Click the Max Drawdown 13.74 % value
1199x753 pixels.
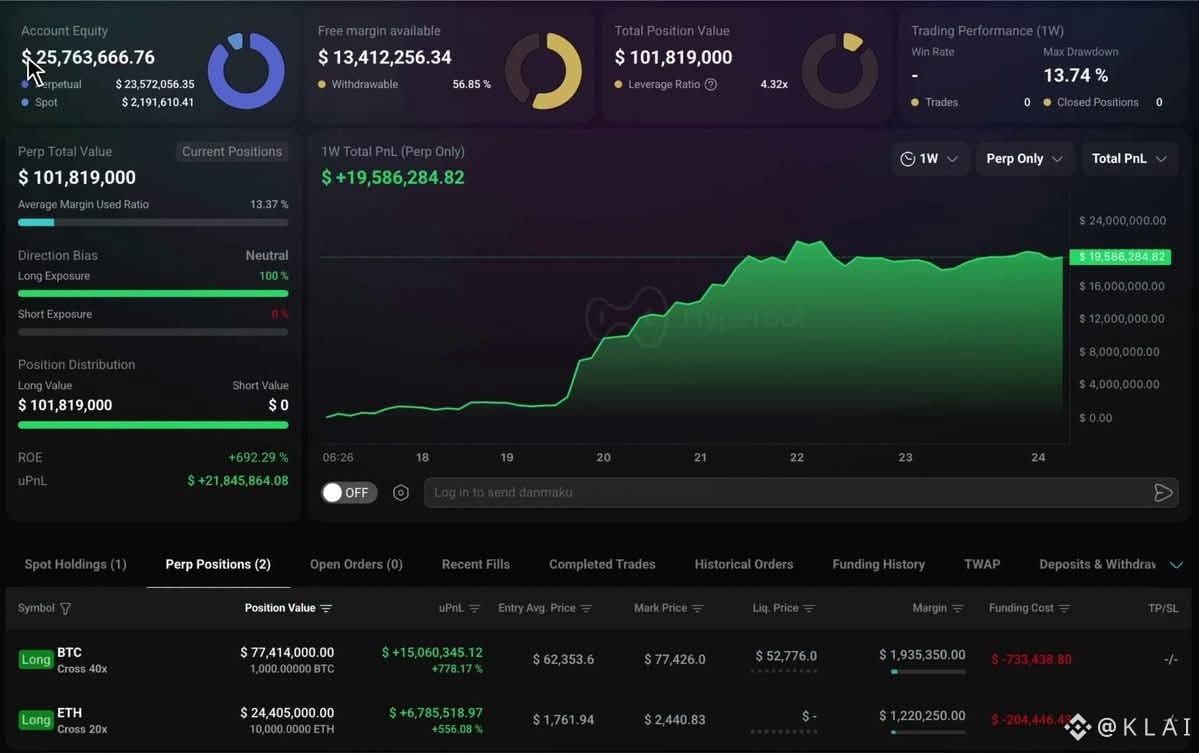click(x=1076, y=75)
